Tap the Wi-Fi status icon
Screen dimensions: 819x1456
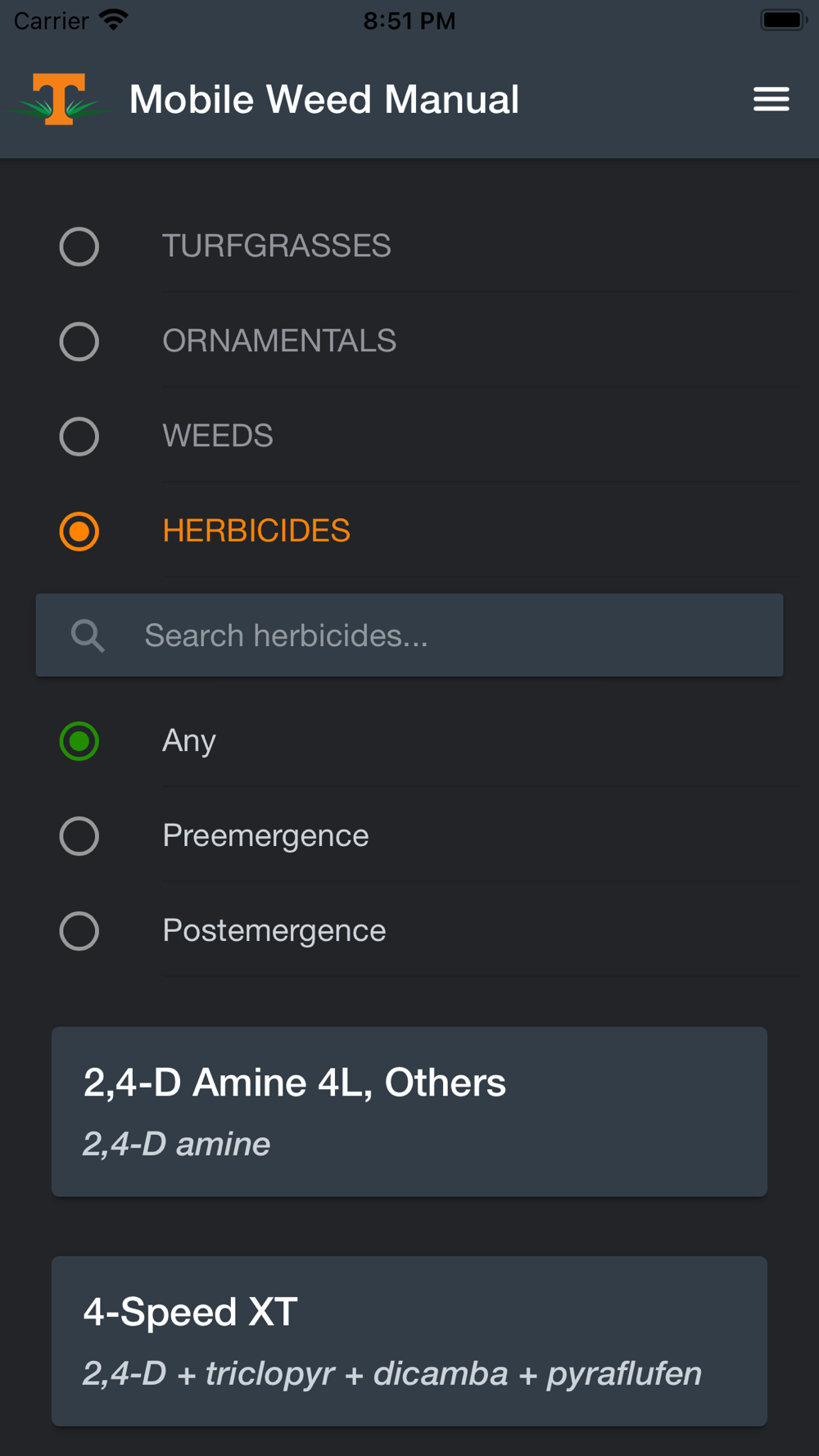[x=114, y=20]
